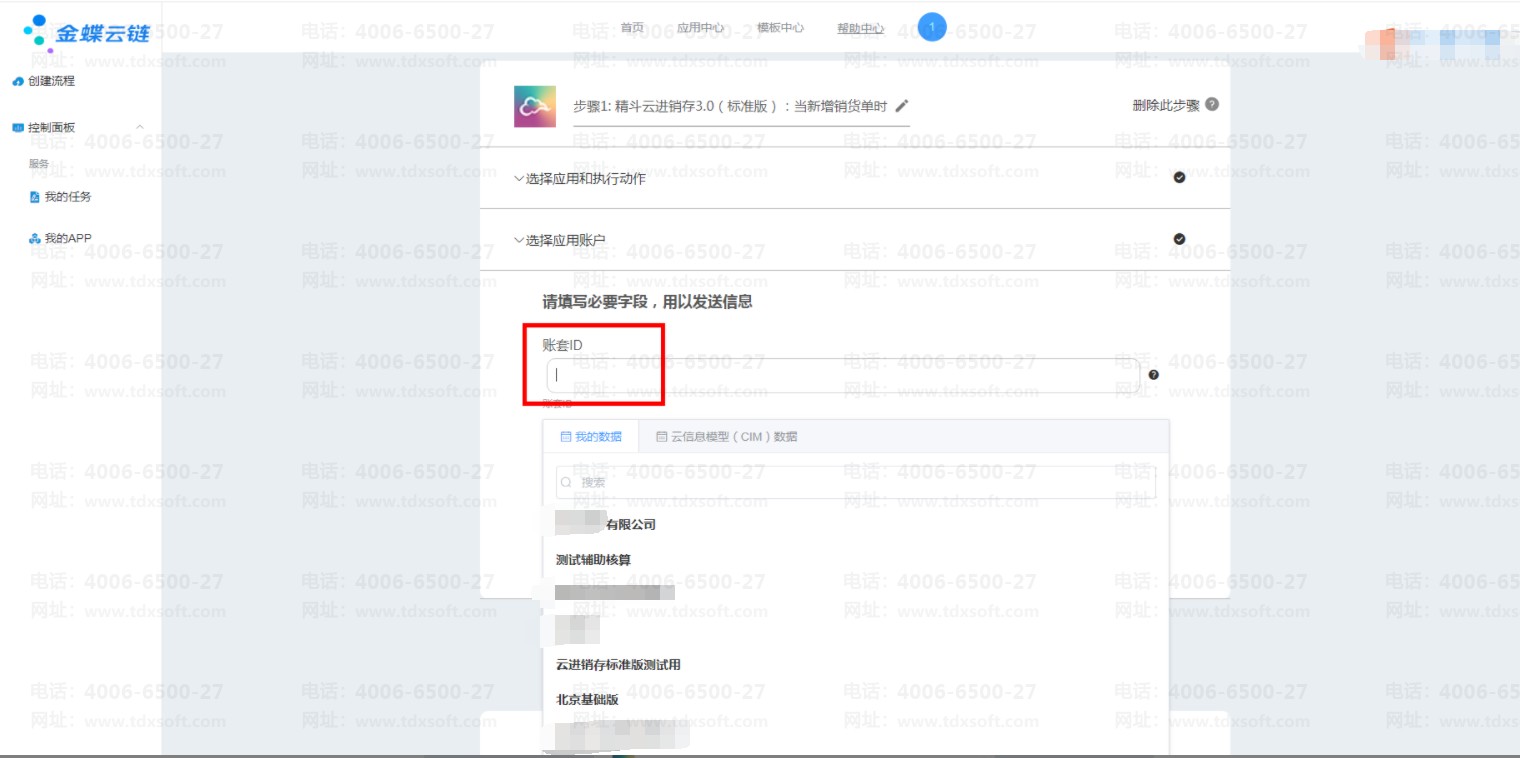Screen dimensions: 1520x758
Task: Open 帮助中心 in the top navigation
Action: (860, 28)
